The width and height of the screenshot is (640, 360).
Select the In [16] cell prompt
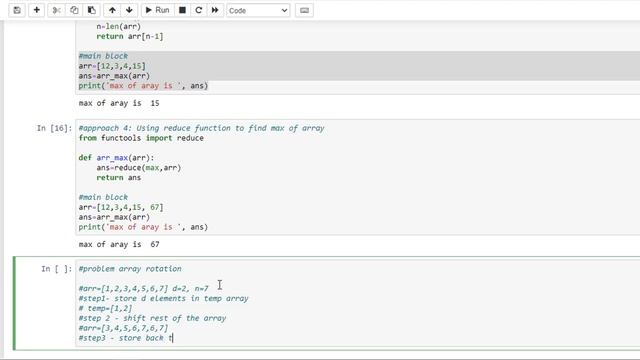[54, 128]
